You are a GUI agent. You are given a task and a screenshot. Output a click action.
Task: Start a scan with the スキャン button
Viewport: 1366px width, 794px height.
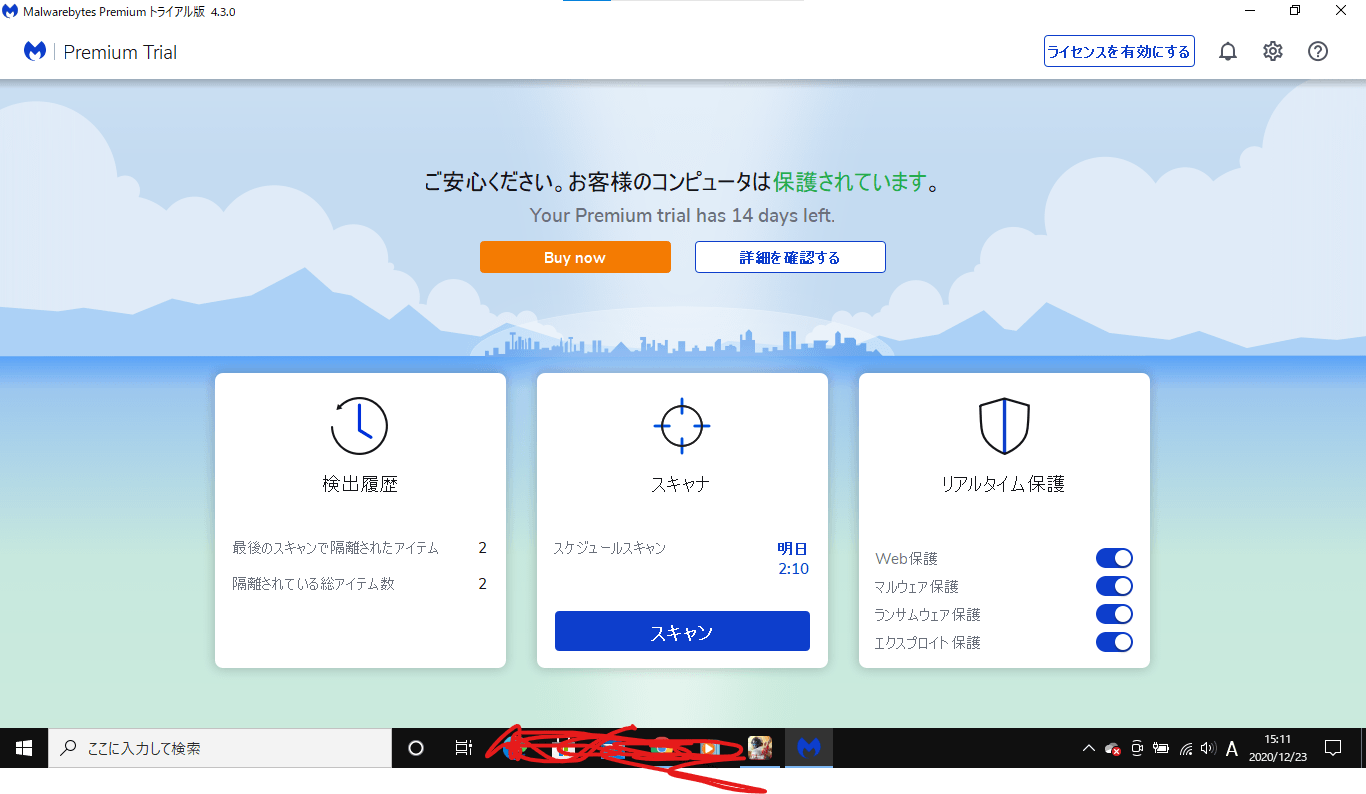pos(682,632)
